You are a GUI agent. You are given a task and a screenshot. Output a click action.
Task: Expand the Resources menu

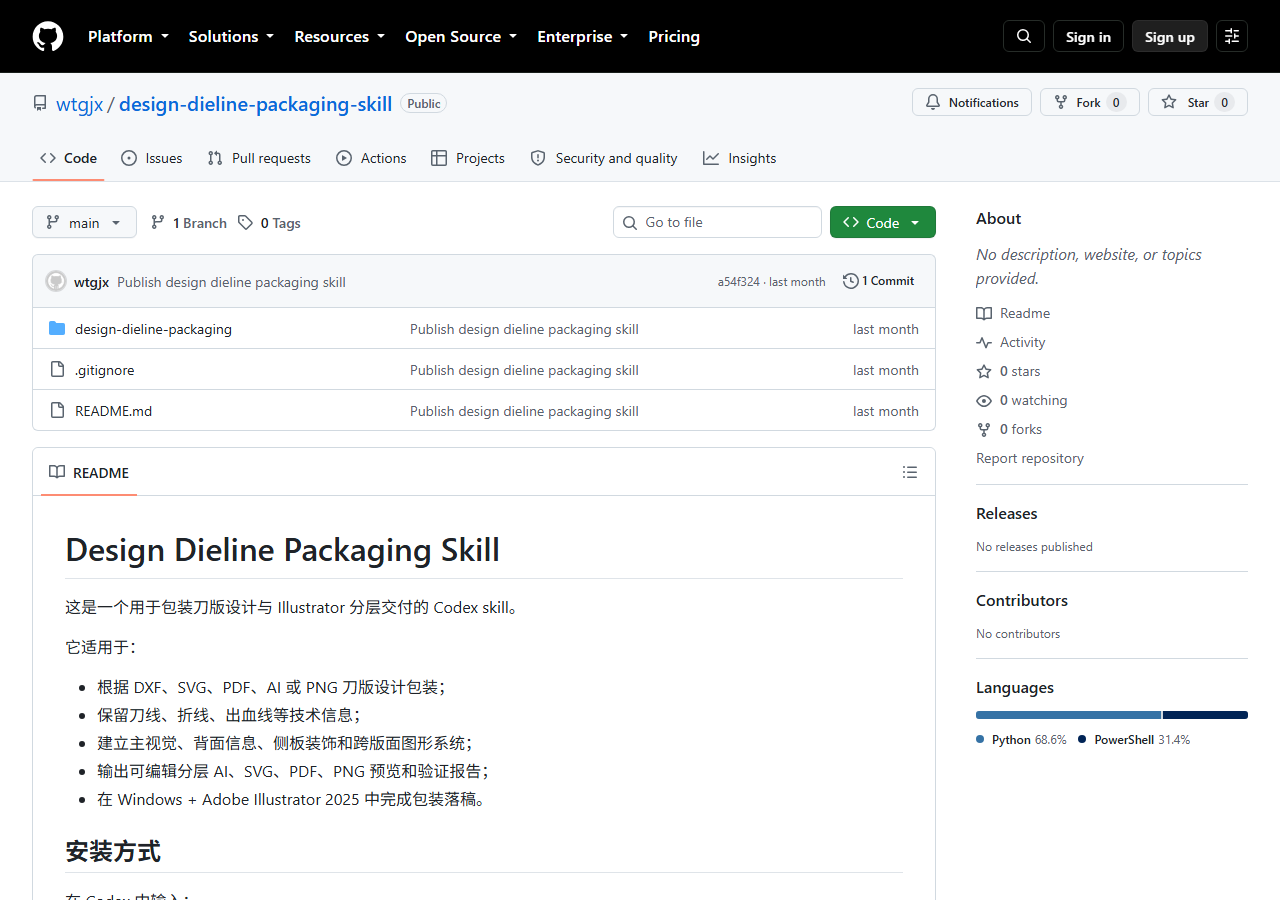(339, 36)
